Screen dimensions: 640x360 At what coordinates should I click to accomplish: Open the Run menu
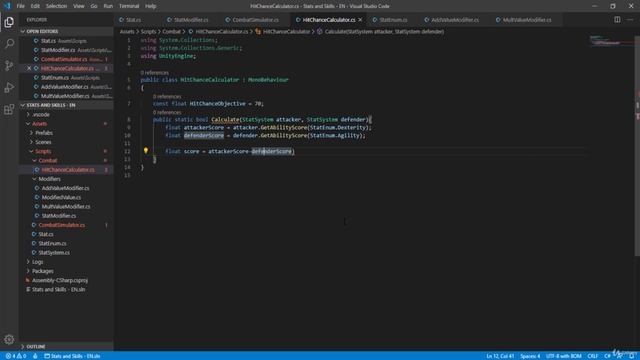click(x=108, y=6)
